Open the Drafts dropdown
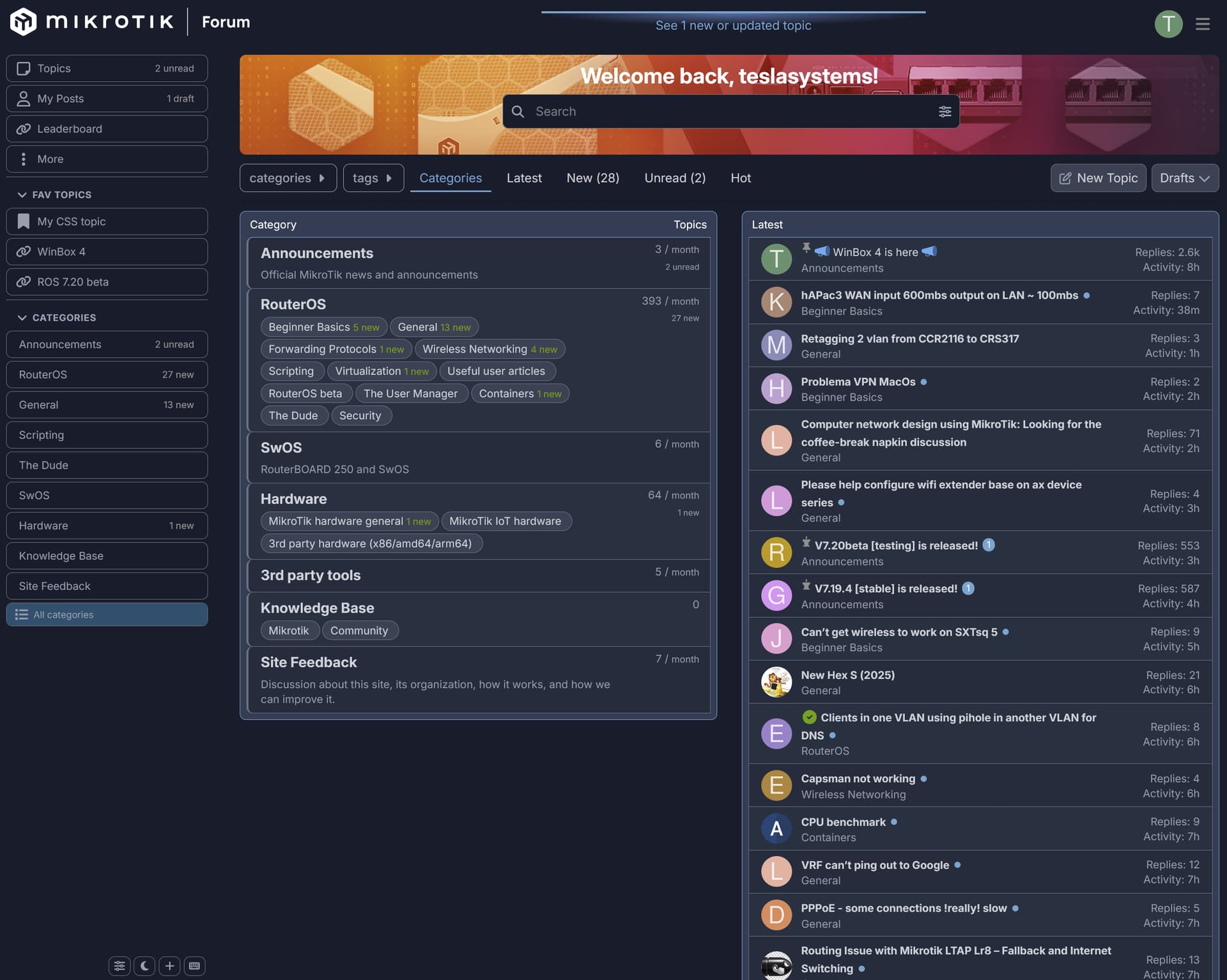 (1184, 178)
